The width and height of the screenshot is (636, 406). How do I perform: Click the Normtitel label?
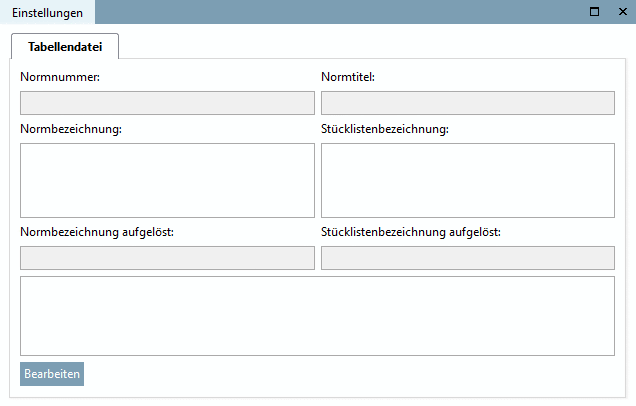coord(348,77)
